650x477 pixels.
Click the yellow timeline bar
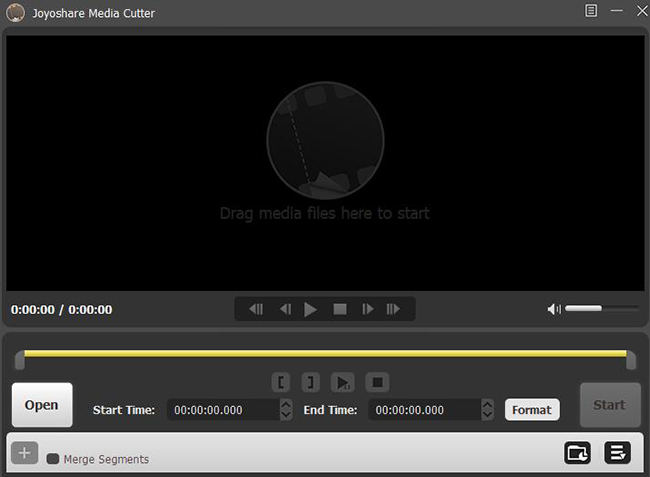325,354
